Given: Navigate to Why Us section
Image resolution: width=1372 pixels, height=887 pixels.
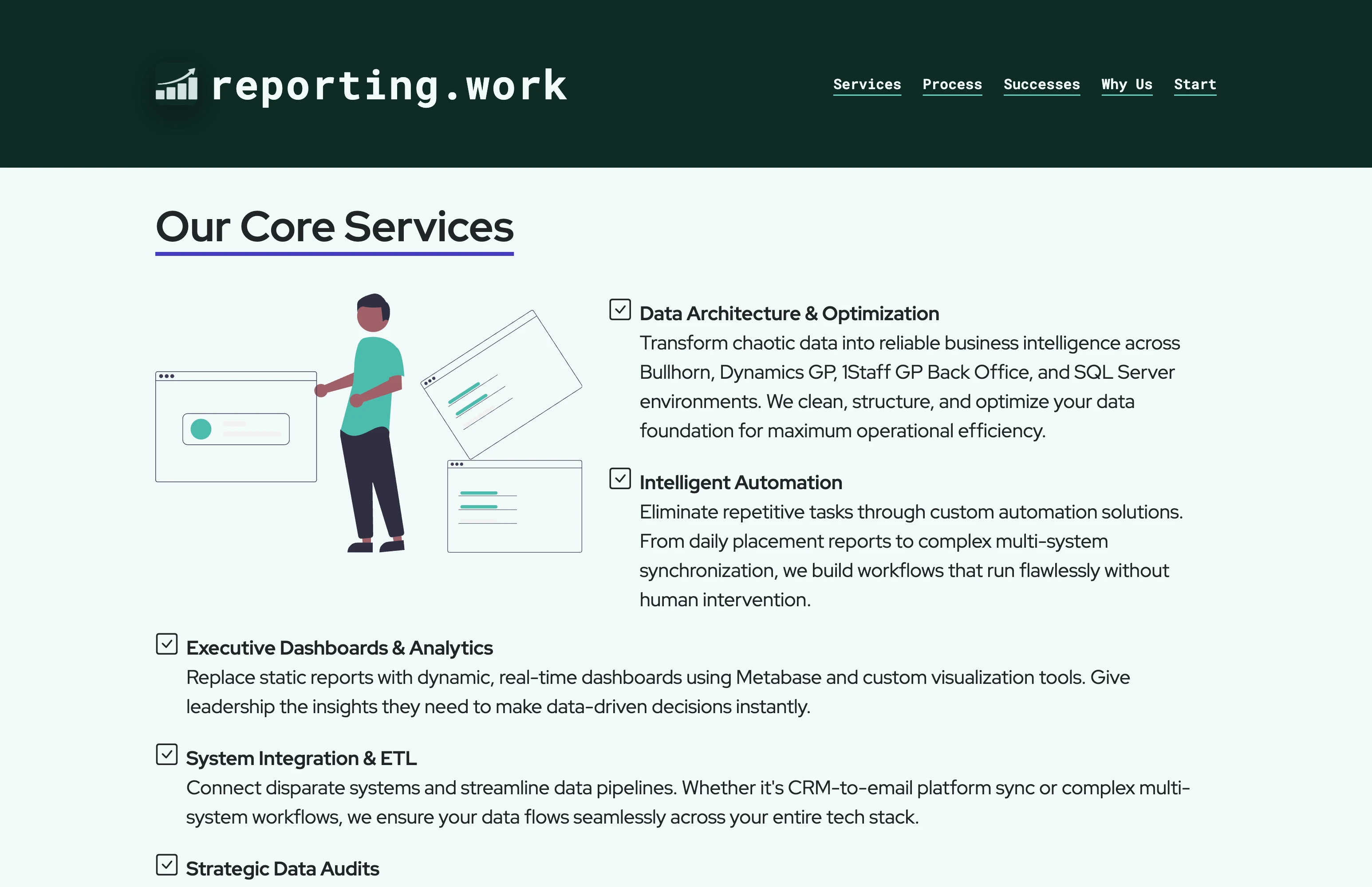Looking at the screenshot, I should click(1127, 84).
